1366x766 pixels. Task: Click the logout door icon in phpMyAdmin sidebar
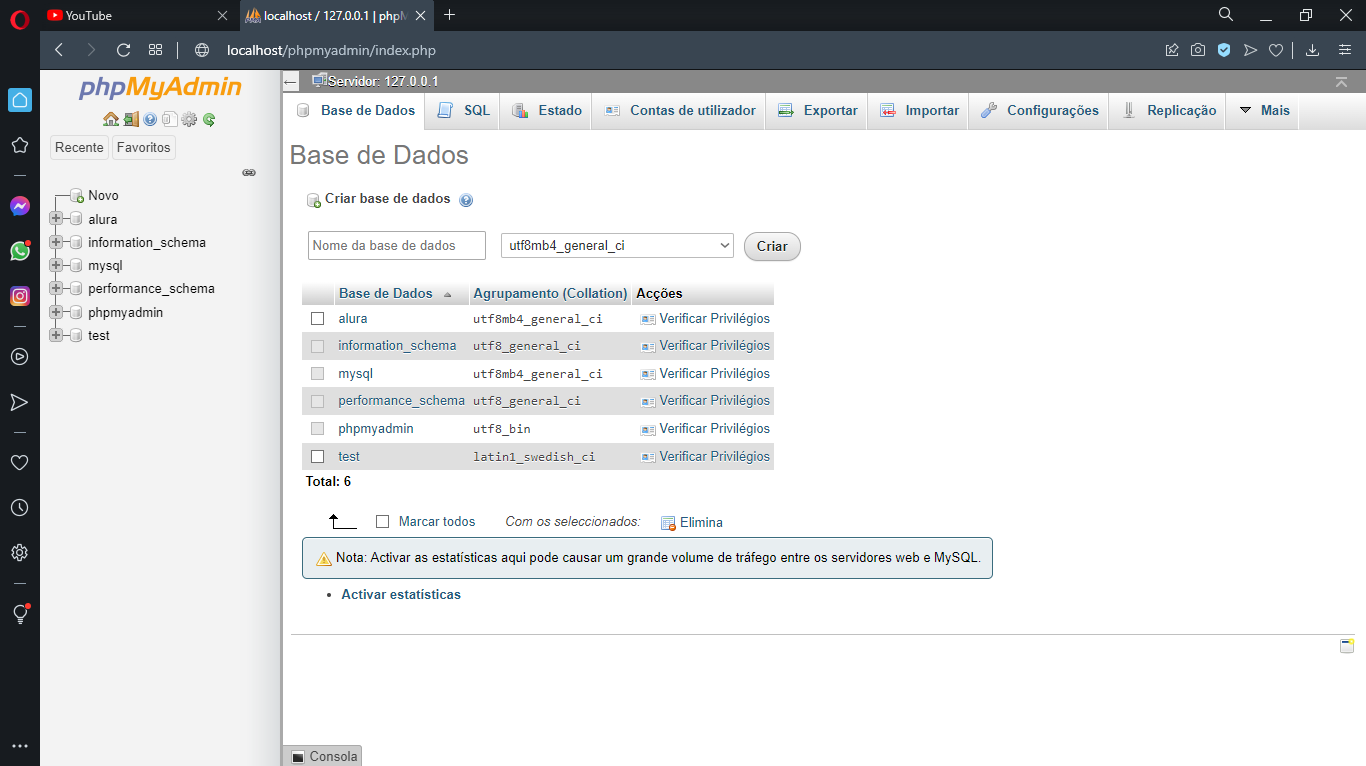pos(131,119)
